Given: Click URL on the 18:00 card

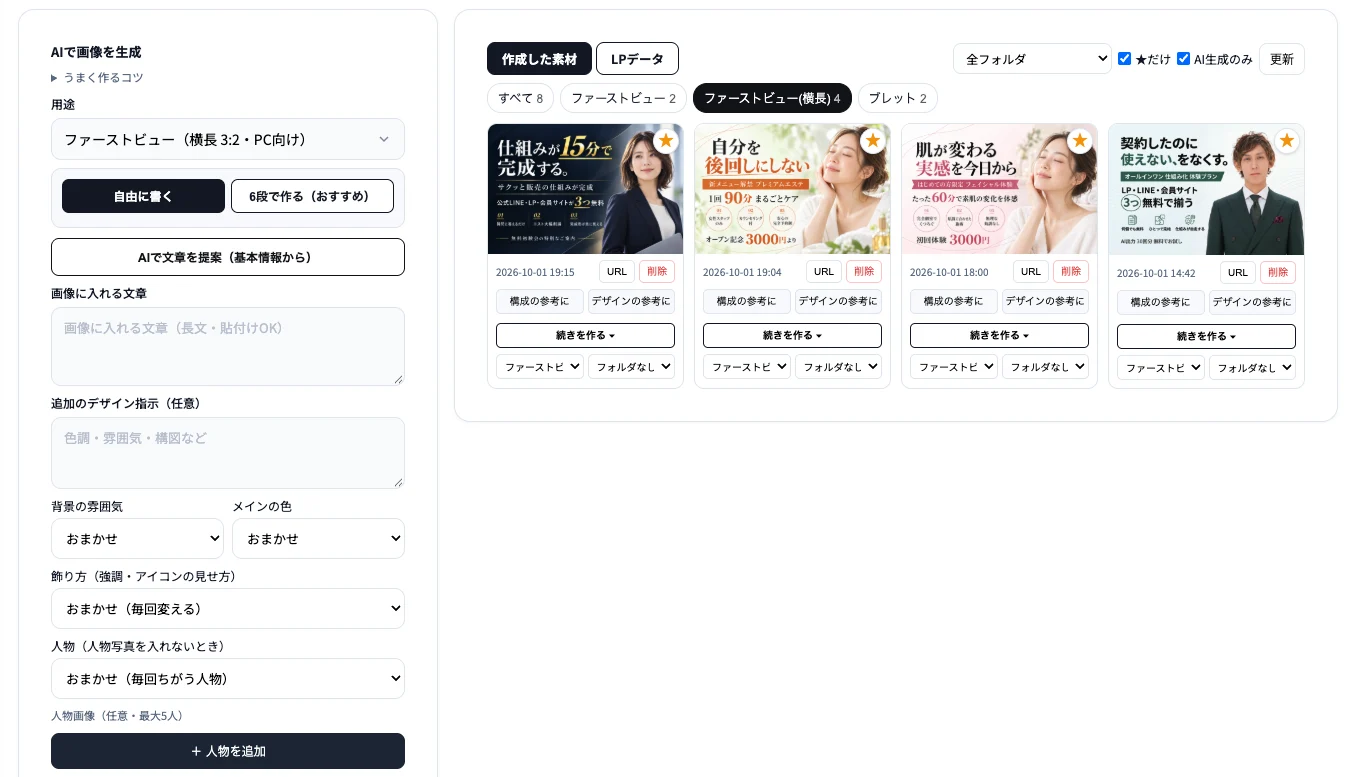Looking at the screenshot, I should tap(1031, 271).
